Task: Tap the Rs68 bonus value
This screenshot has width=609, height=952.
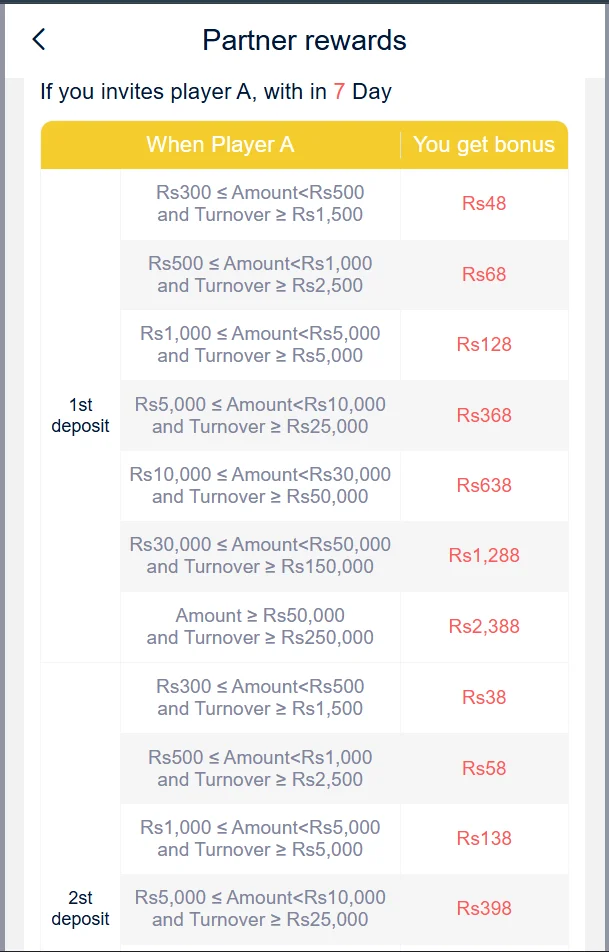Action: coord(484,274)
